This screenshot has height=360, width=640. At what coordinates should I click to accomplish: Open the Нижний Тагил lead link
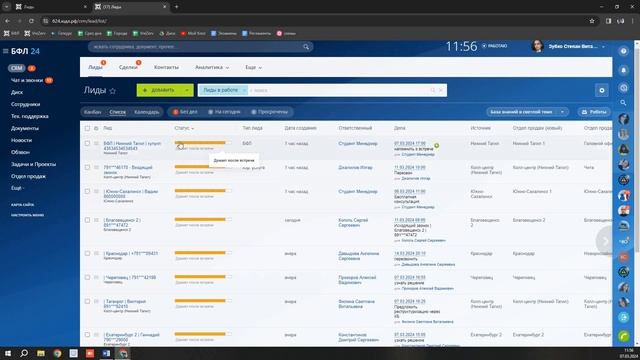132,146
